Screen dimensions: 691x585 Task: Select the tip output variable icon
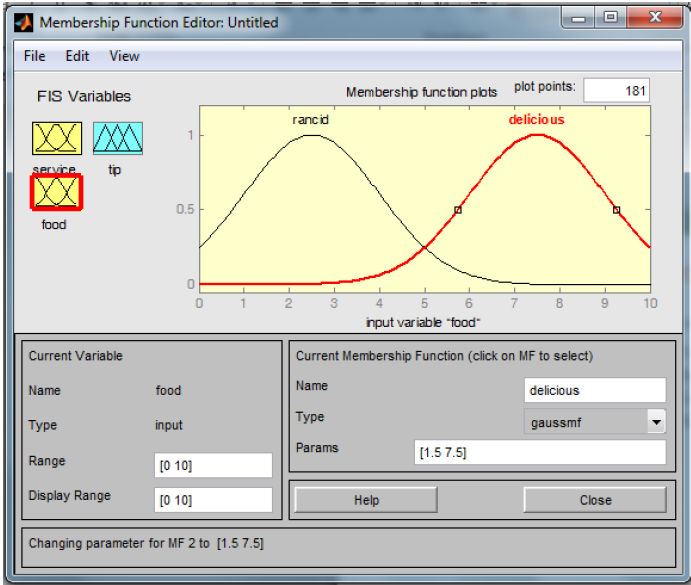click(118, 138)
